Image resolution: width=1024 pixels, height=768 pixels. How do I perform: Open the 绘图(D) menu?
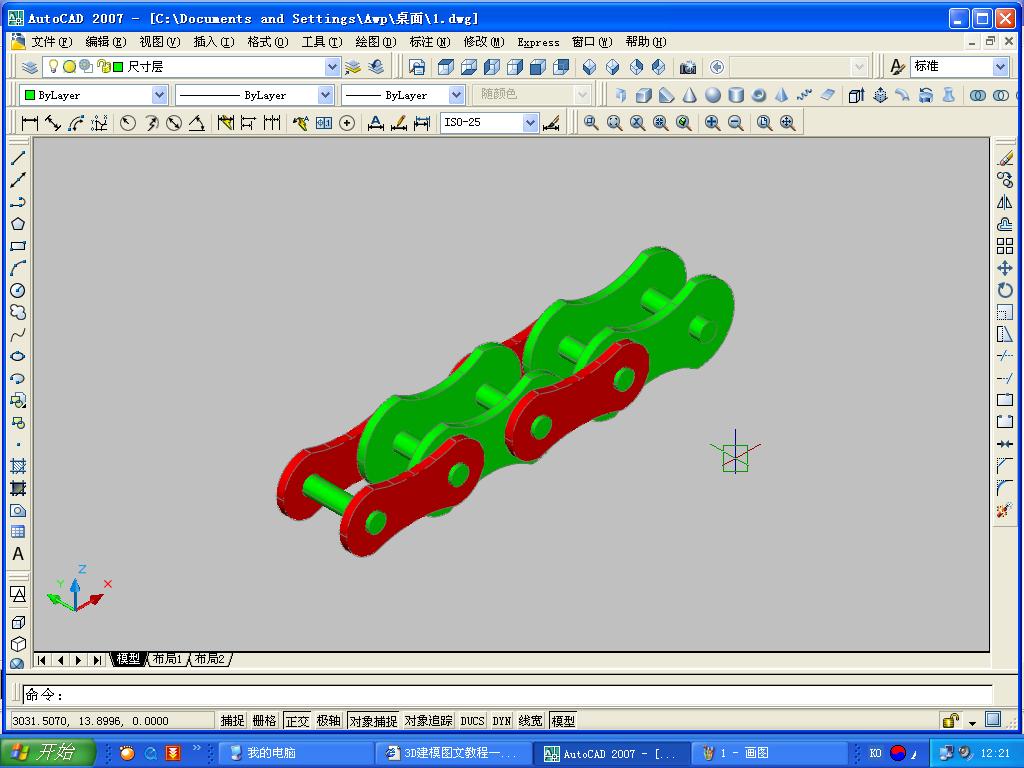coord(376,42)
